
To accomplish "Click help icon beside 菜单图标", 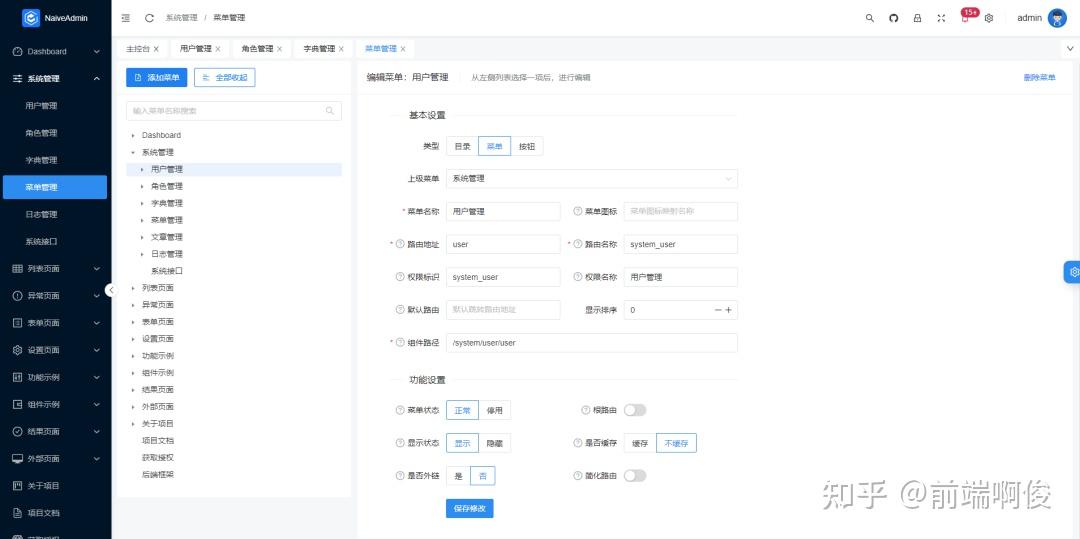I will 578,211.
